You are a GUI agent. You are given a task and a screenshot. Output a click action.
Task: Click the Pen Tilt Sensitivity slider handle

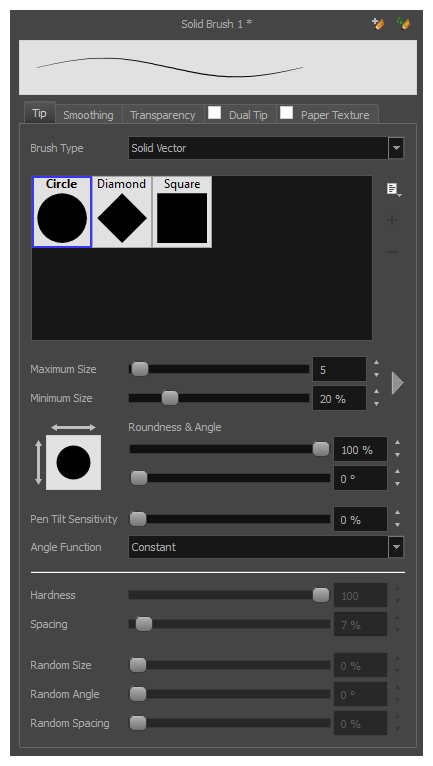(x=138, y=519)
